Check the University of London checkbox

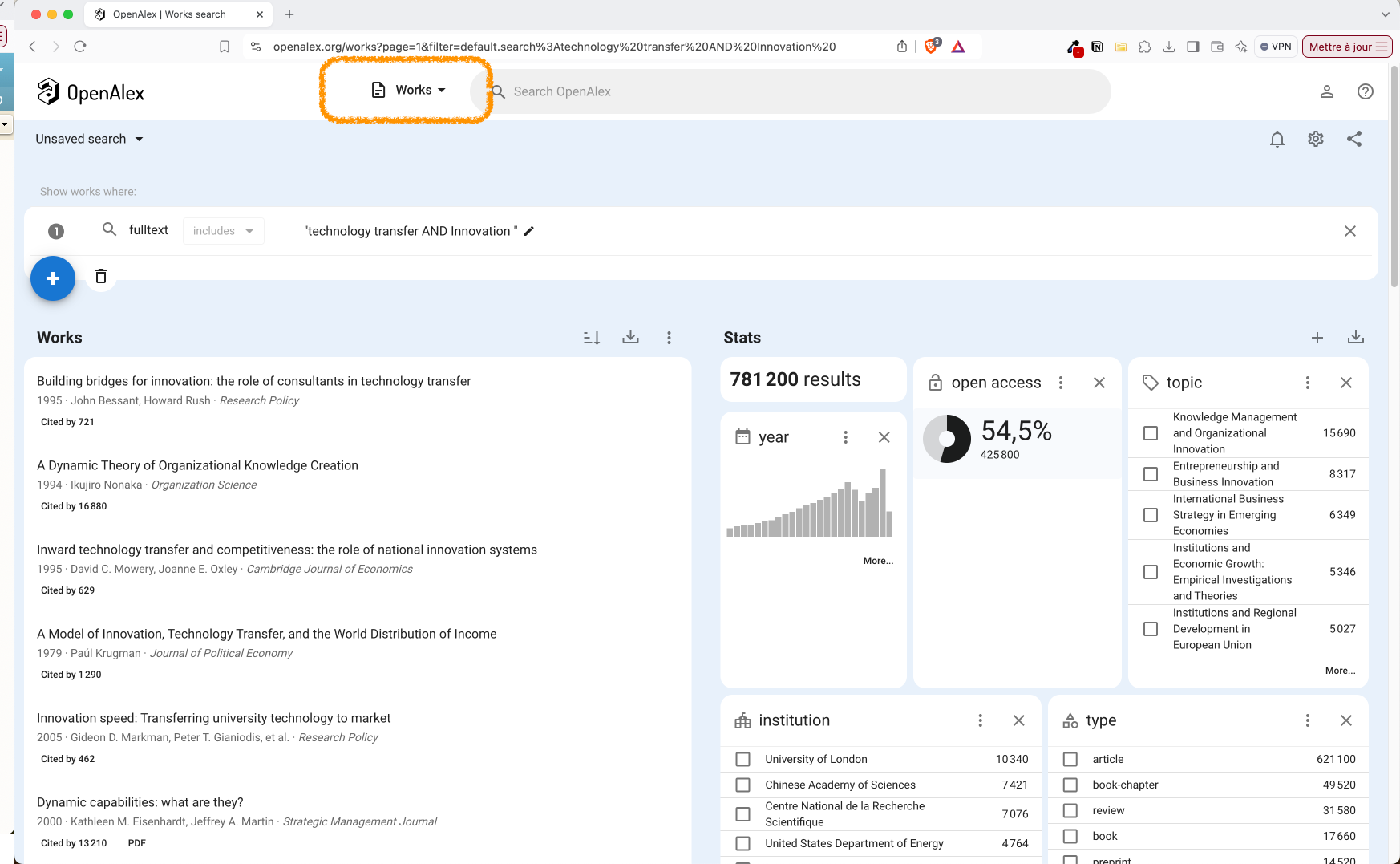coord(743,759)
